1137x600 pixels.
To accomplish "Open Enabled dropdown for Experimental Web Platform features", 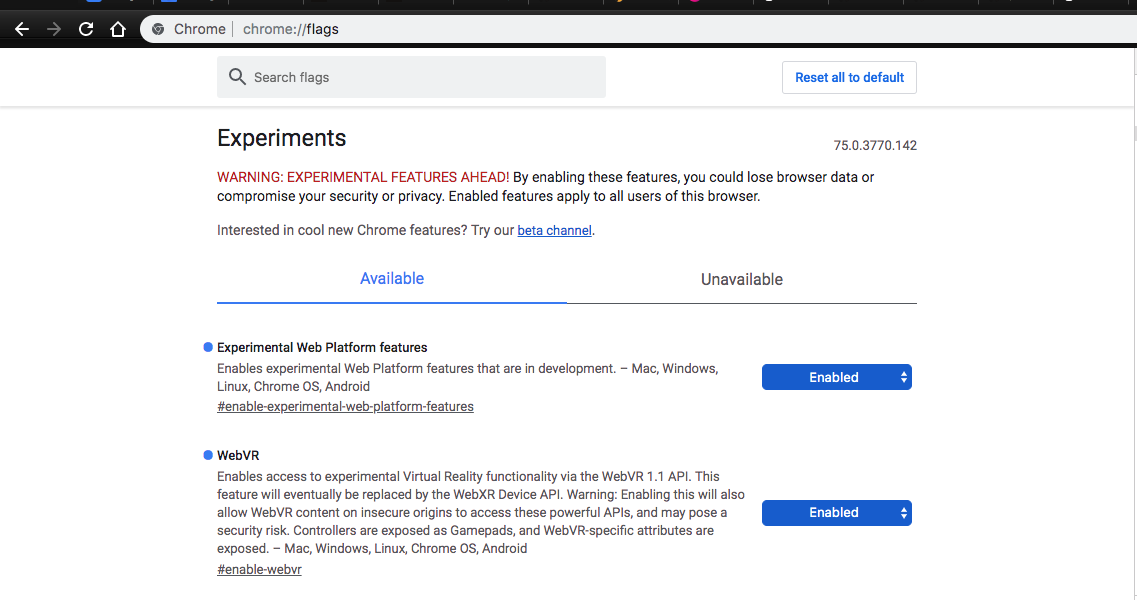I will click(837, 377).
